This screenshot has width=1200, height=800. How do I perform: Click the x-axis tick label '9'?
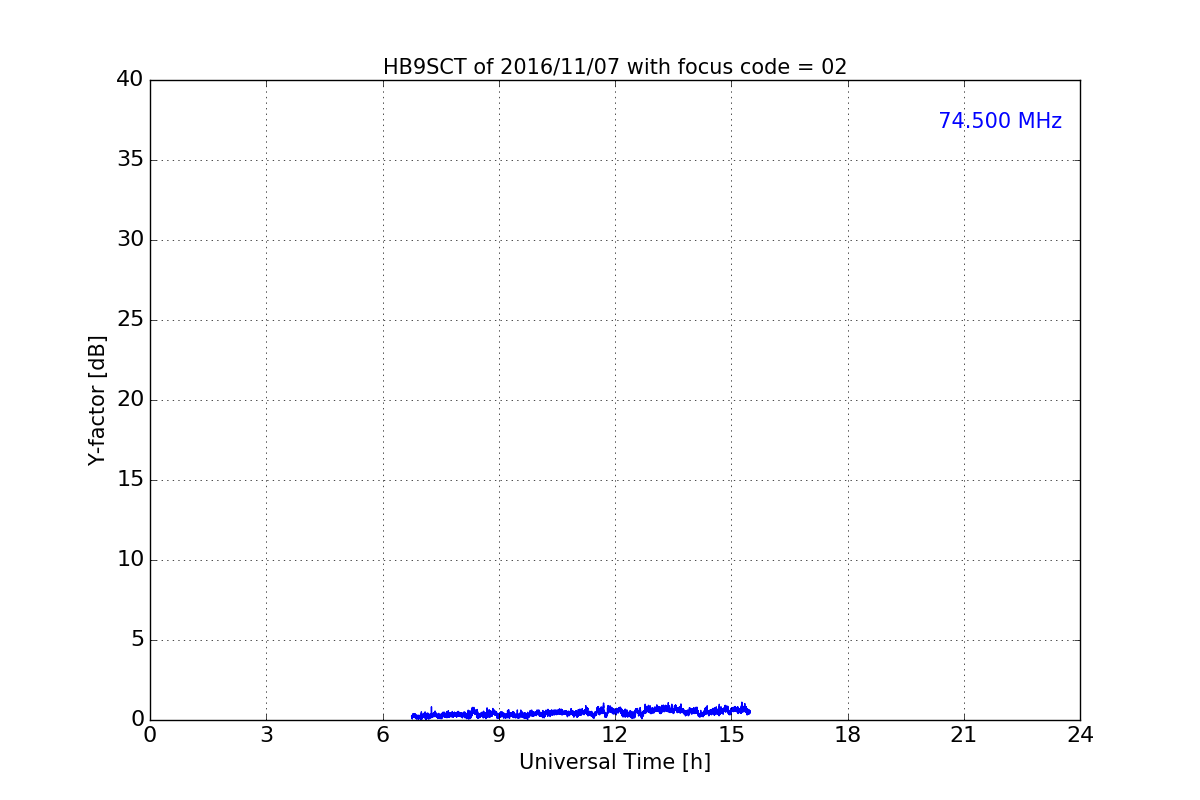click(x=499, y=735)
